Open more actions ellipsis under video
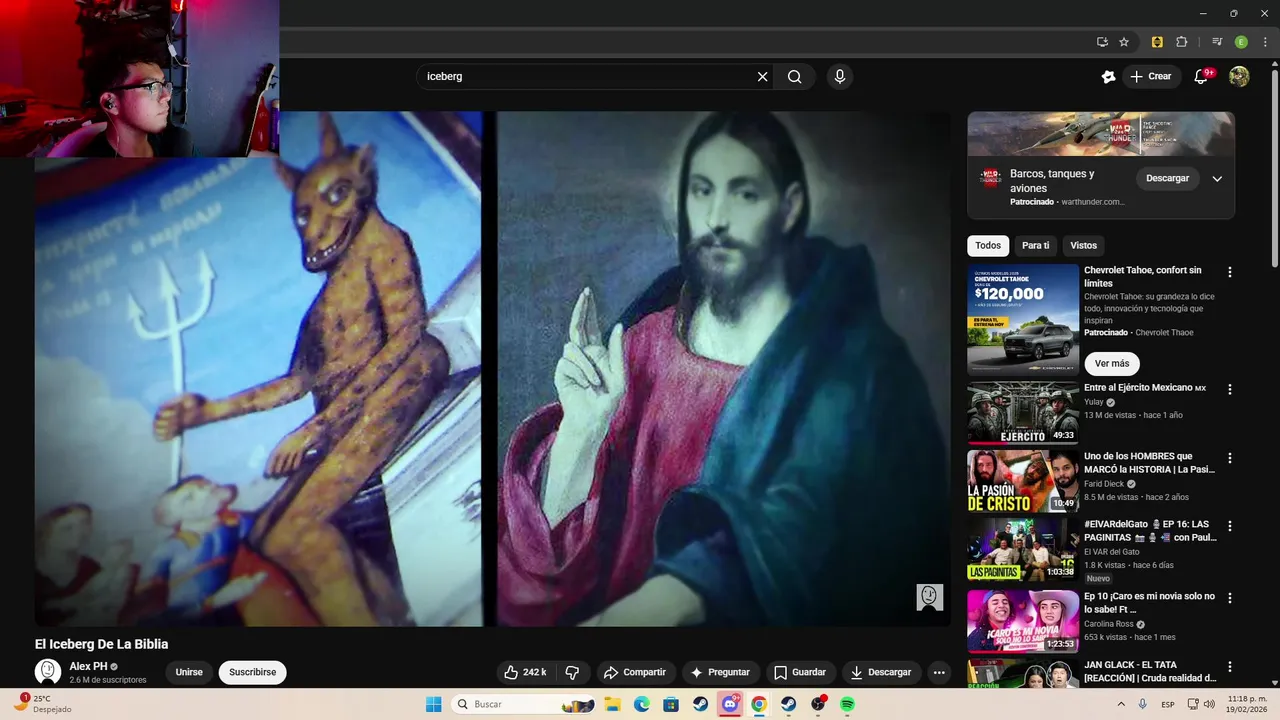This screenshot has width=1280, height=720. click(939, 672)
